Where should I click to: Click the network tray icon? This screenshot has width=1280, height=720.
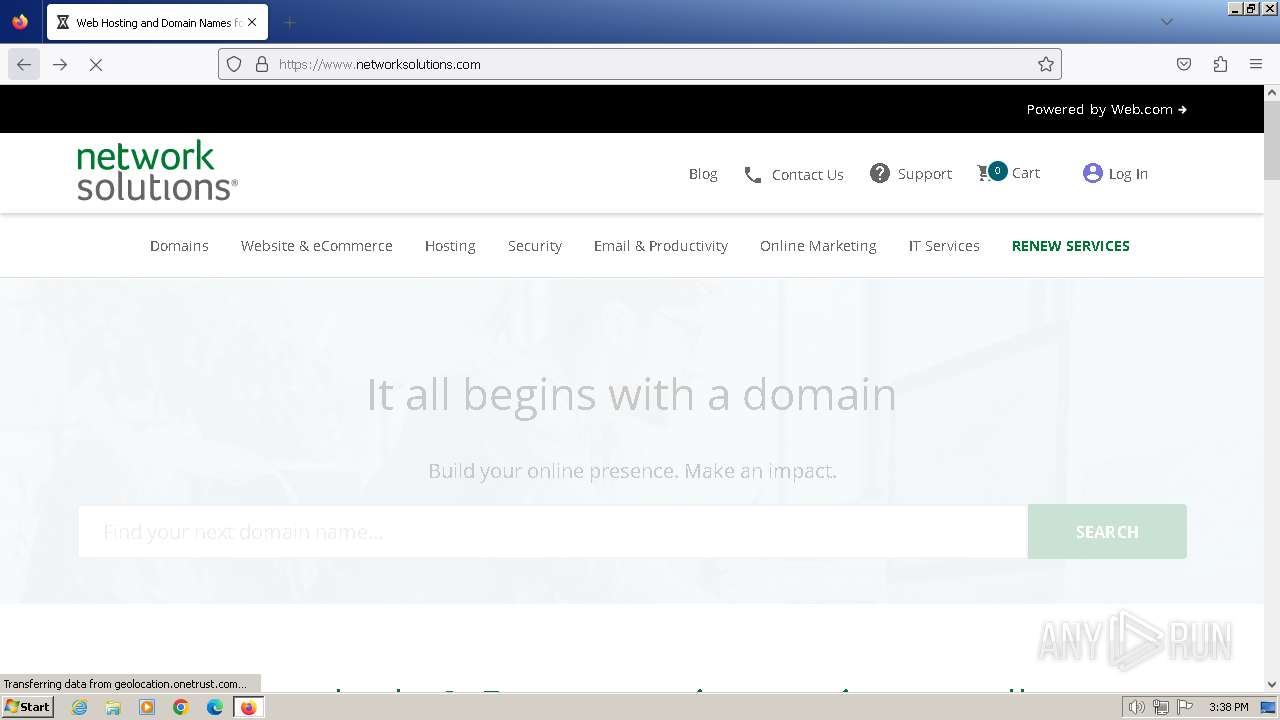click(x=1161, y=707)
